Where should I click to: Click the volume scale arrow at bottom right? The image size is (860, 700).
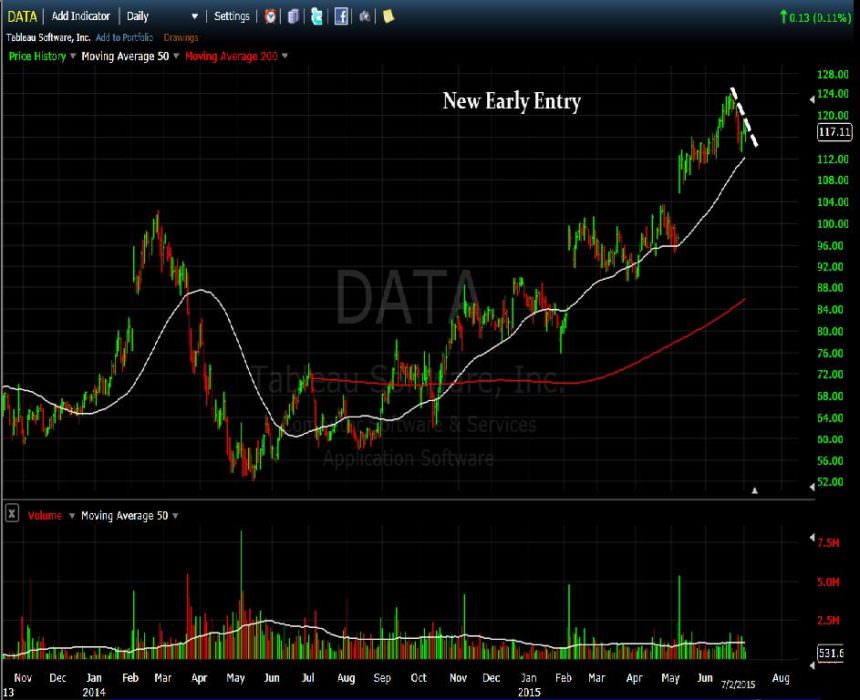pyautogui.click(x=812, y=665)
